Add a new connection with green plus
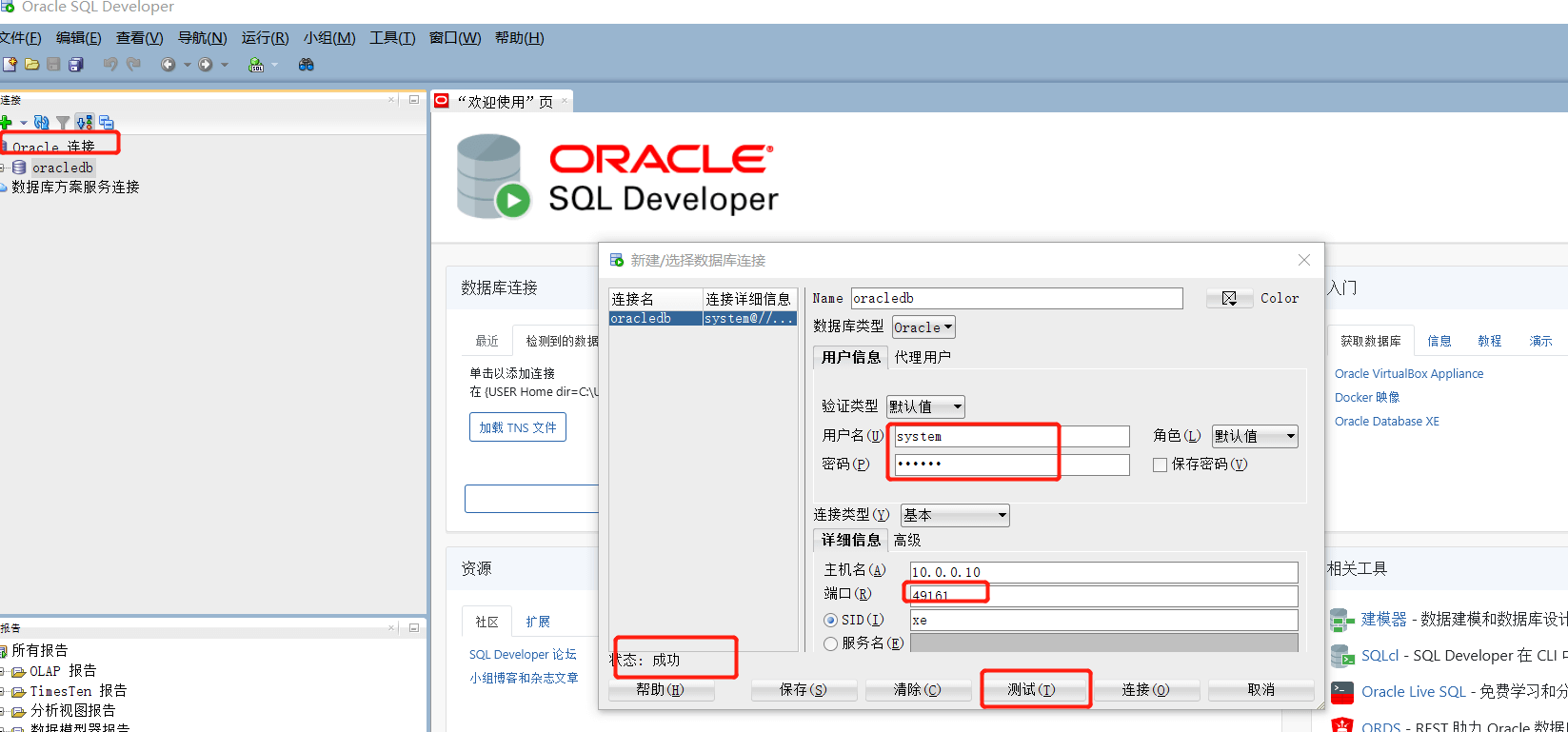The width and height of the screenshot is (1568, 732). [6, 123]
